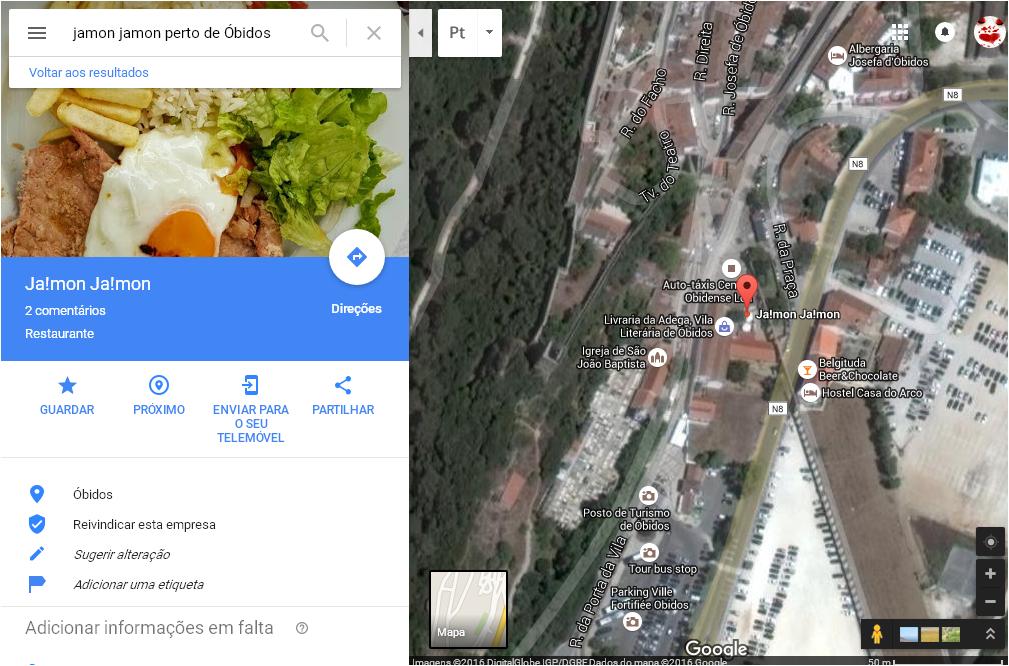
Task: Zoom in with the plus button
Action: click(x=990, y=572)
